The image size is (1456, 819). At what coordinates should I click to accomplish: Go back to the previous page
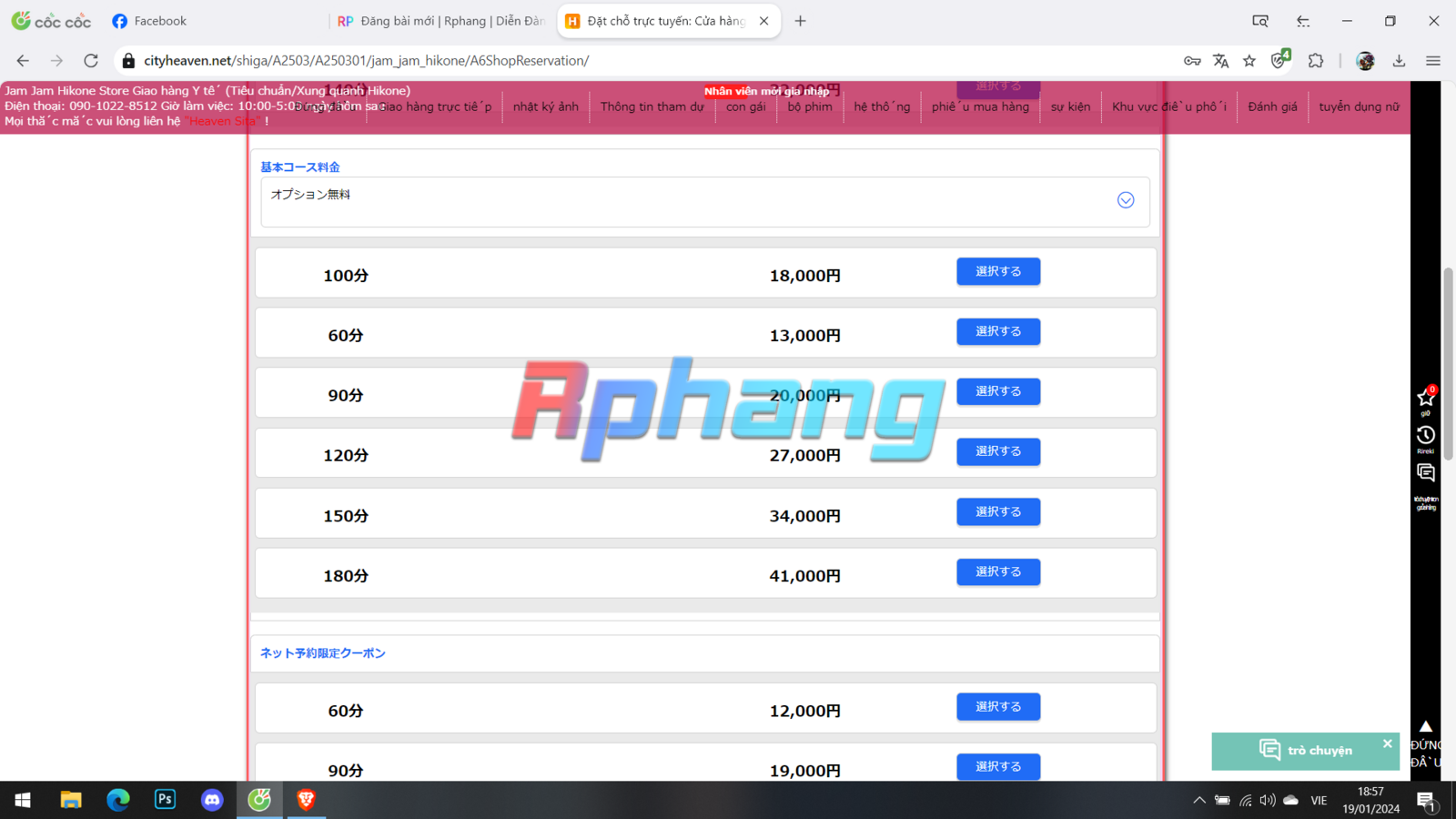pyautogui.click(x=23, y=61)
